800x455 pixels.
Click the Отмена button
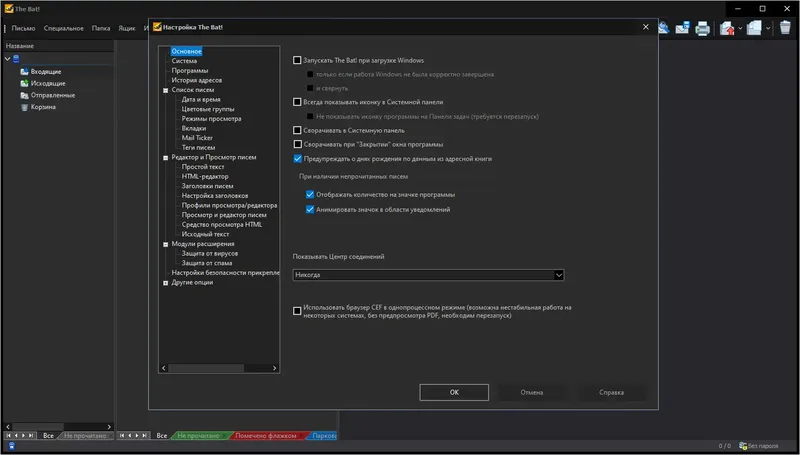pyautogui.click(x=532, y=392)
